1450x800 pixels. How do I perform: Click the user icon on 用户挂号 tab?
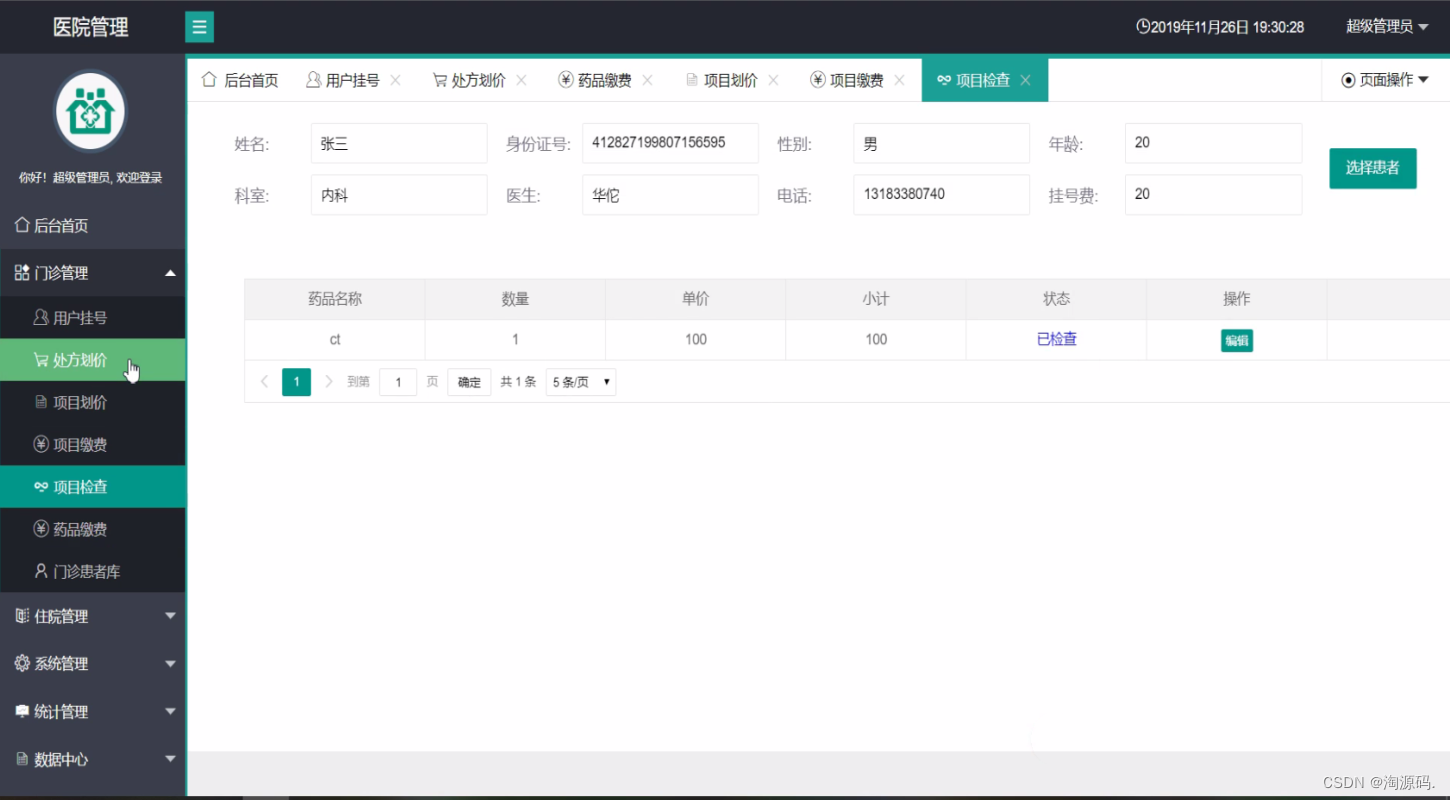point(314,80)
